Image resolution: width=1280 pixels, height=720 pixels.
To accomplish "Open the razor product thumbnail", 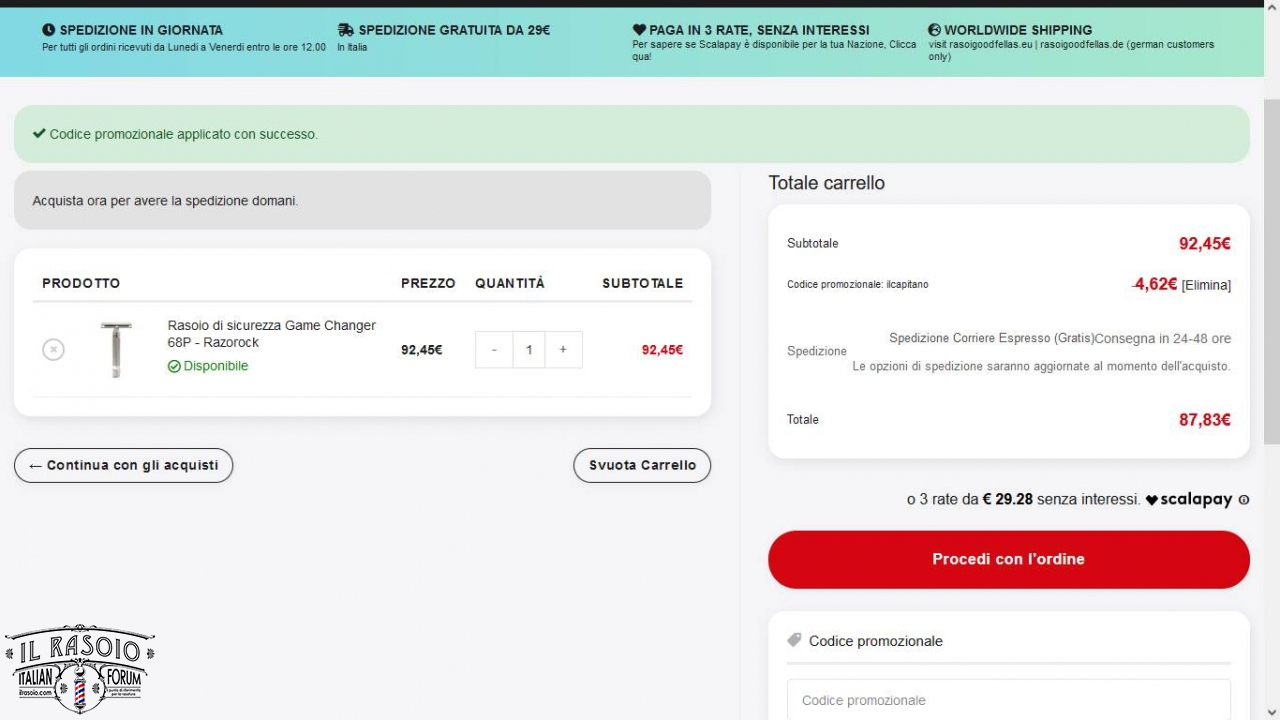I will pos(116,349).
